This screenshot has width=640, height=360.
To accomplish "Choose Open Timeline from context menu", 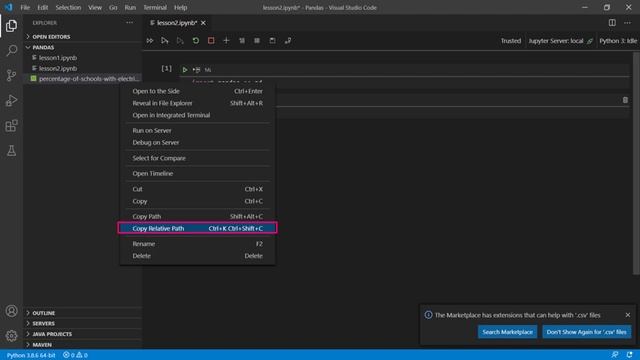I will pyautogui.click(x=197, y=173).
